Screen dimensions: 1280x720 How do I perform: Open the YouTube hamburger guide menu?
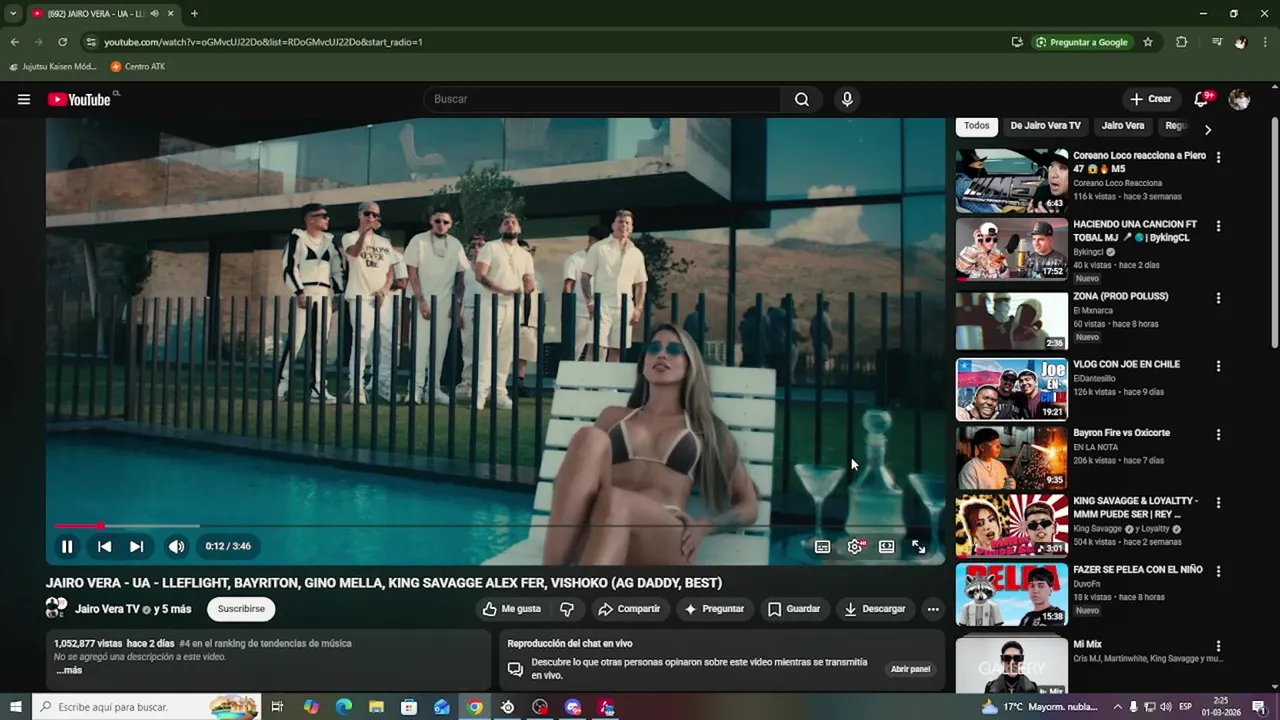point(24,99)
